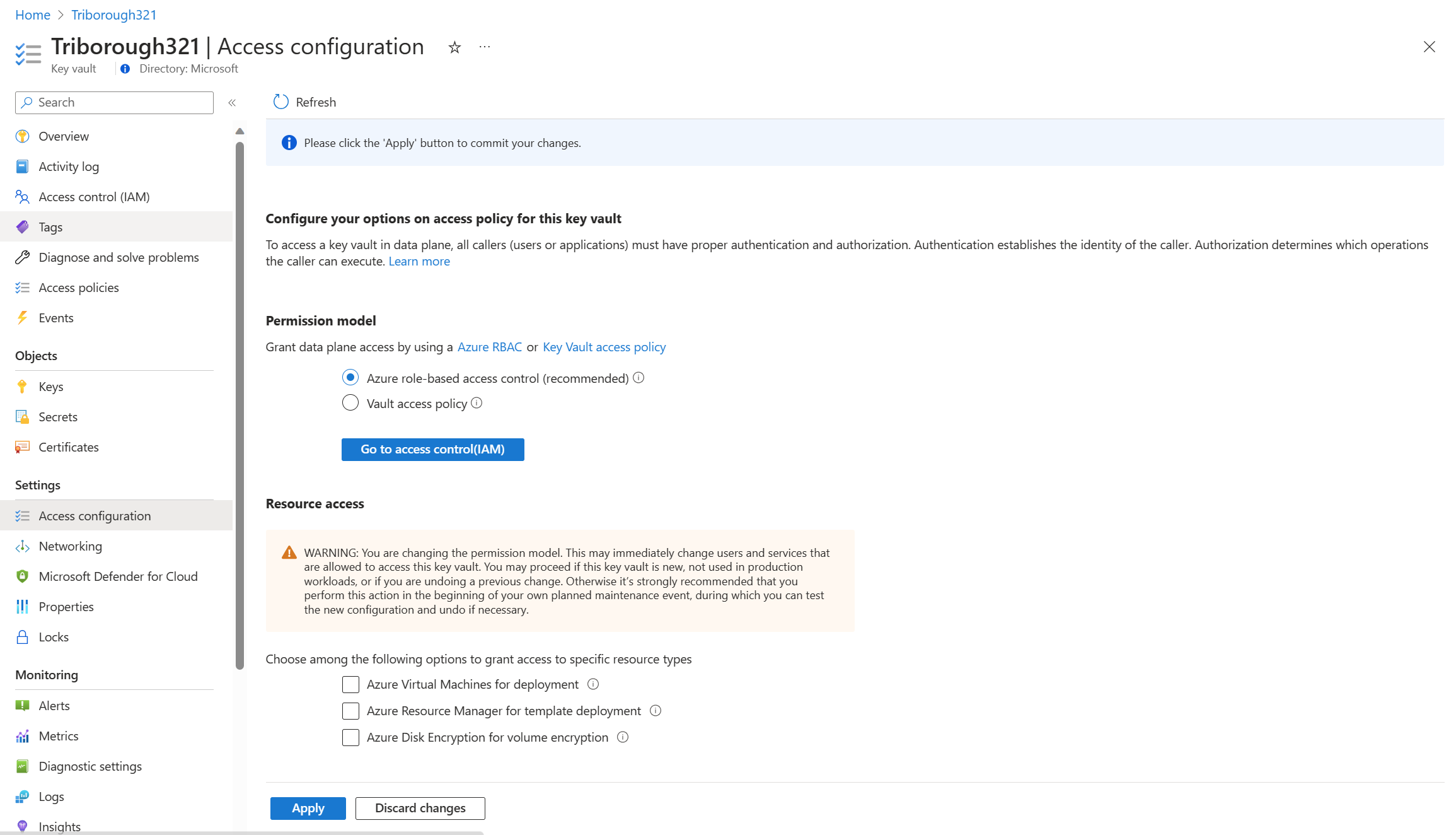This screenshot has width=1456, height=835.
Task: Click the Learn more hyperlink
Action: pyautogui.click(x=419, y=261)
